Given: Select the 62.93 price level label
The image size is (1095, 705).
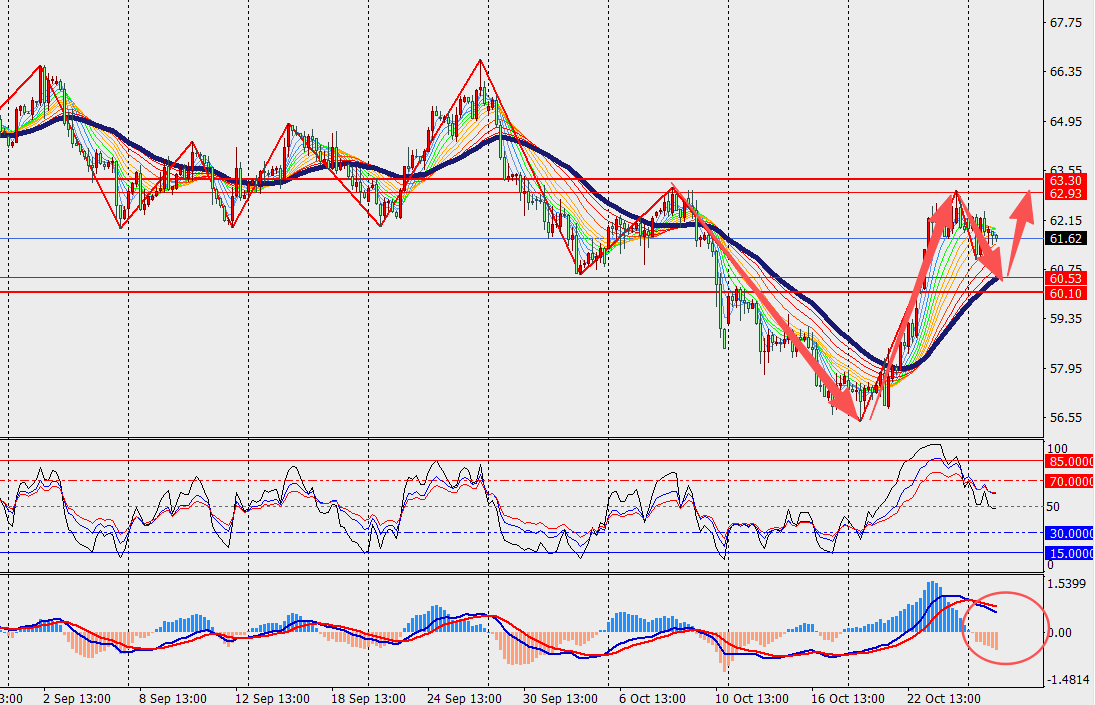Looking at the screenshot, I should 1067,192.
